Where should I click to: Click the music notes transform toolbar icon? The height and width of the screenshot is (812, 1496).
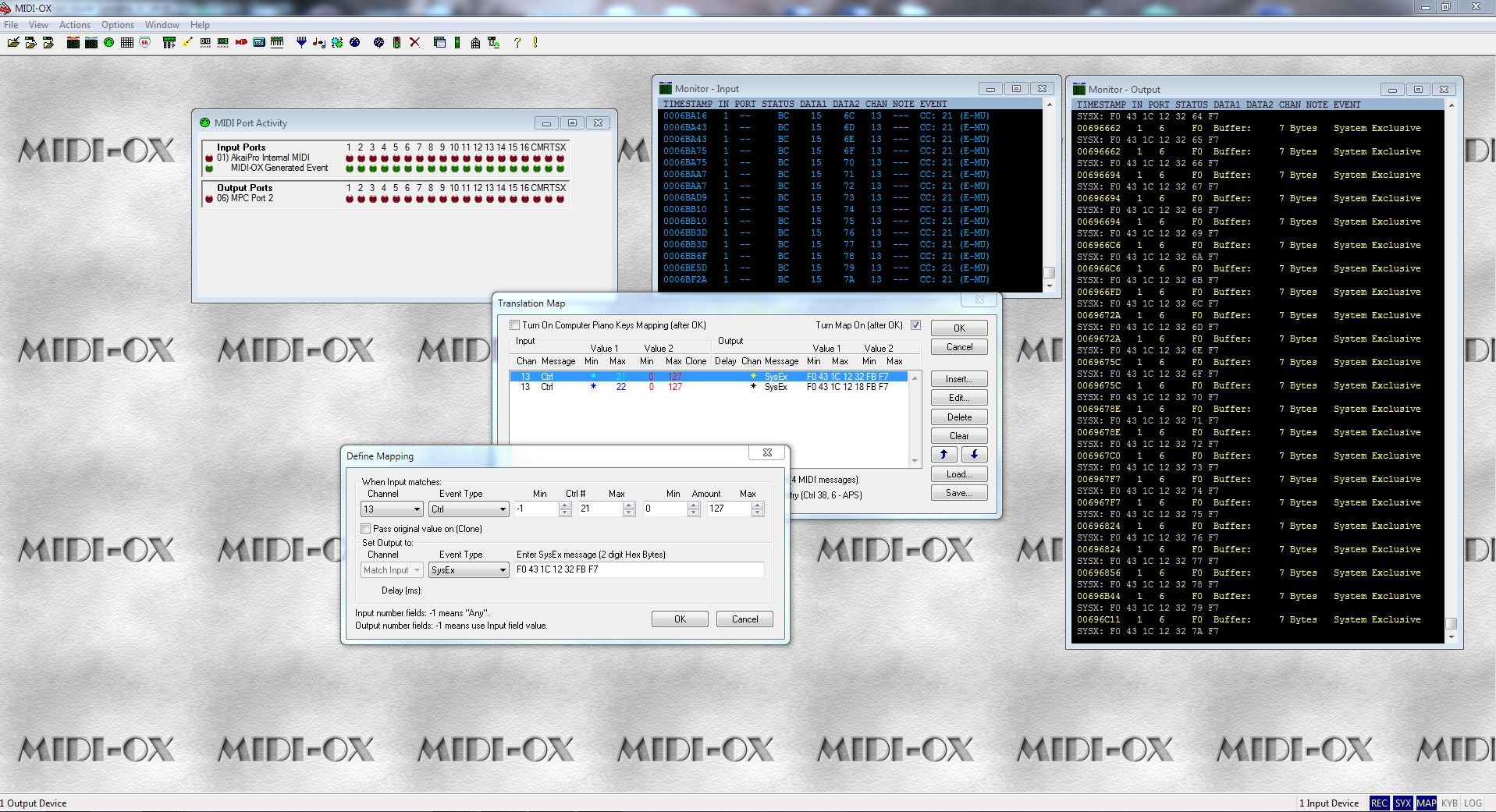(319, 42)
